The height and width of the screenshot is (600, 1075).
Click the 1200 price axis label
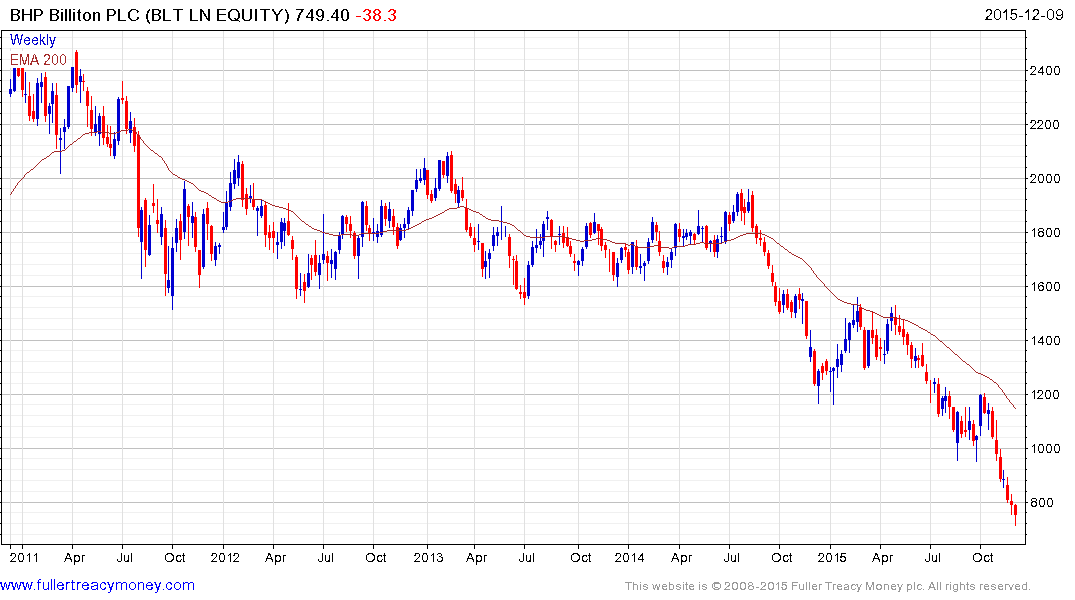point(1045,395)
